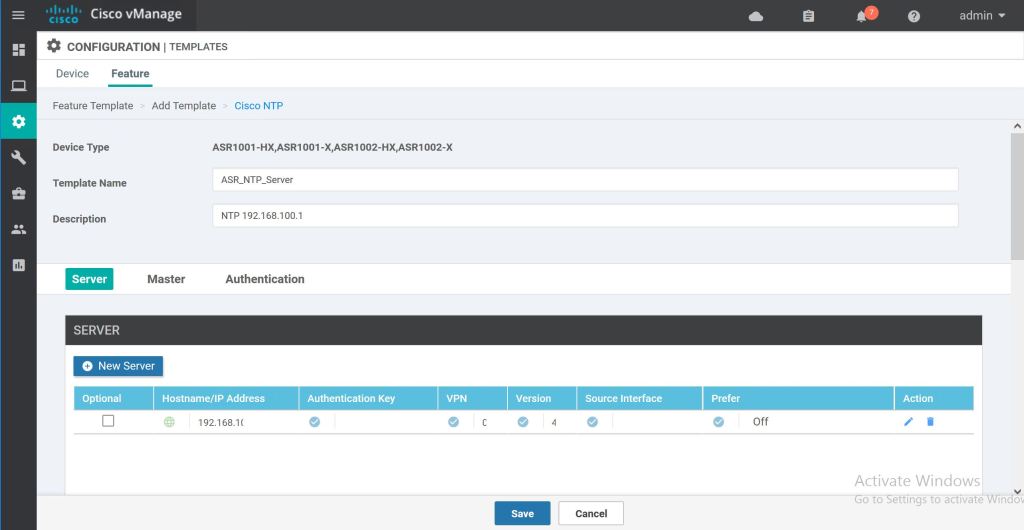Open the Monitor sidebar icon
1024x530 pixels.
(x=18, y=86)
